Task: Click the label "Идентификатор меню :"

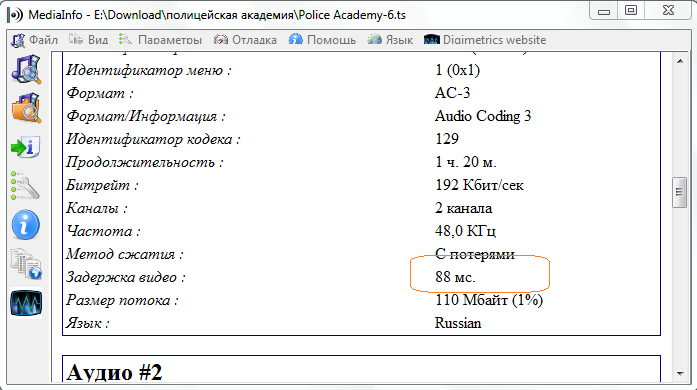Action: click(x=149, y=70)
